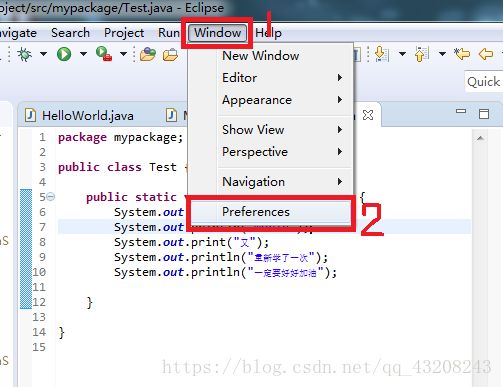Open the Debug dropdown arrow

pyautogui.click(x=43, y=54)
